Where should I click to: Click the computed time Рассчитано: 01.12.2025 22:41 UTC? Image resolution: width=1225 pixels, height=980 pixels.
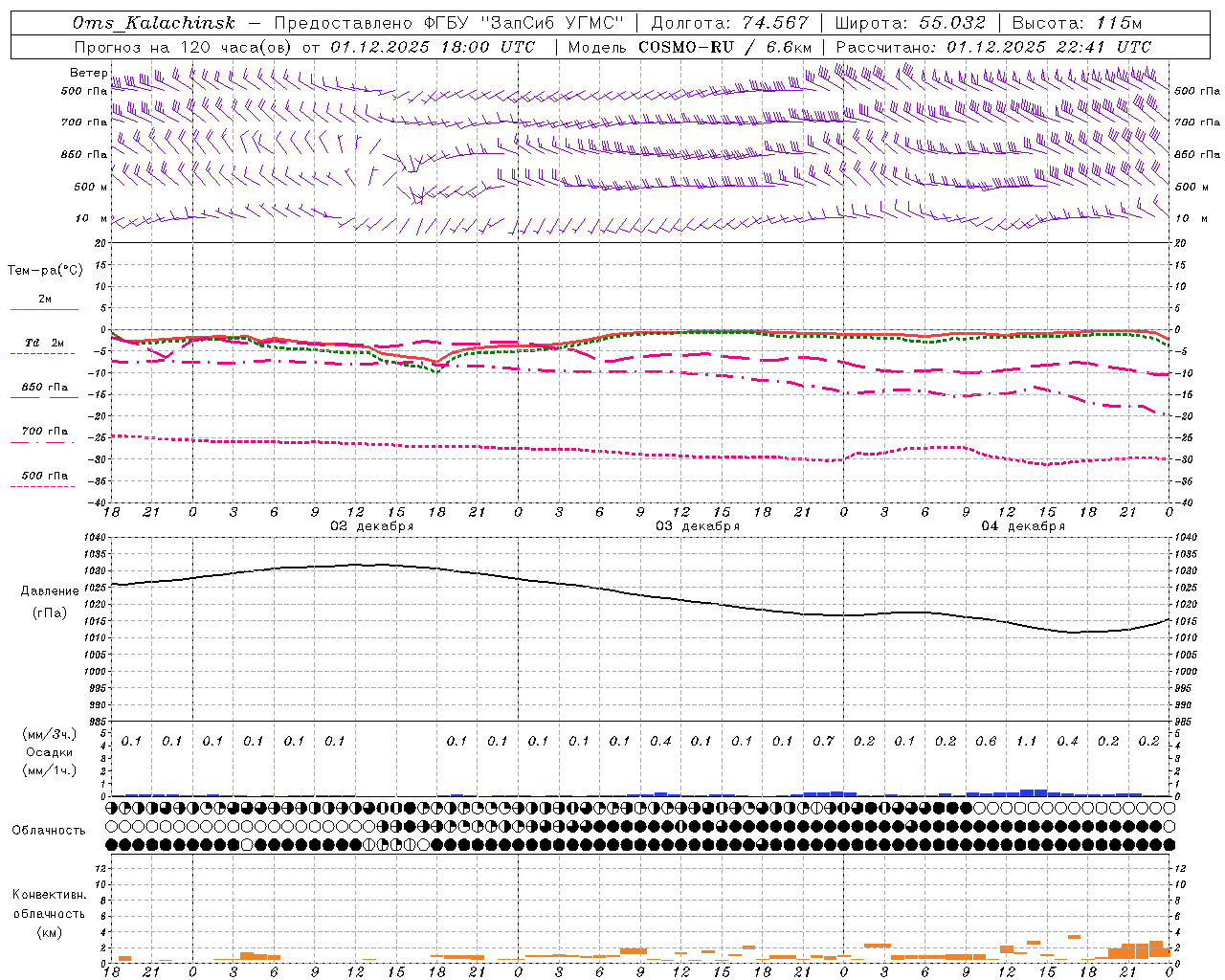pyautogui.click(x=993, y=47)
